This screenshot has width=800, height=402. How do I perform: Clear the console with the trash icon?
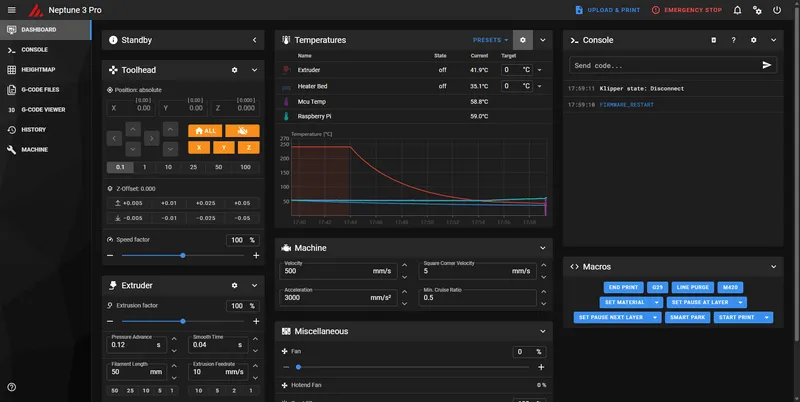[x=713, y=40]
